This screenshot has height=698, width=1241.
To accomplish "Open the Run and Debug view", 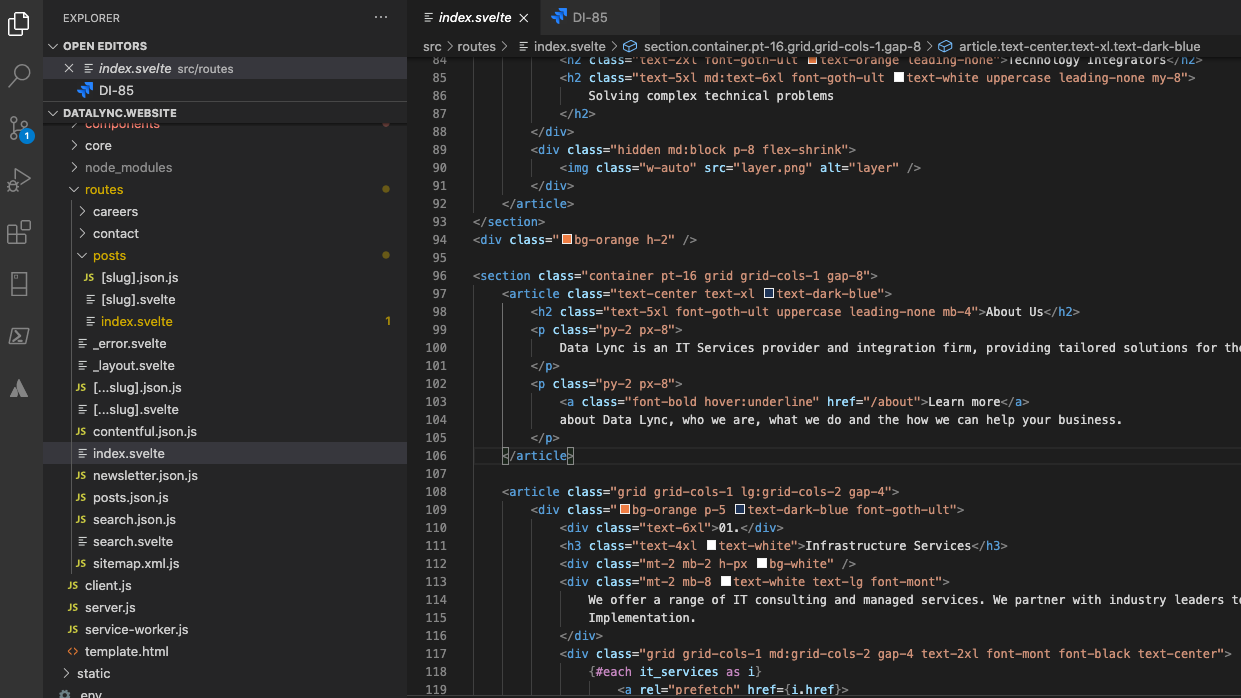I will point(19,180).
